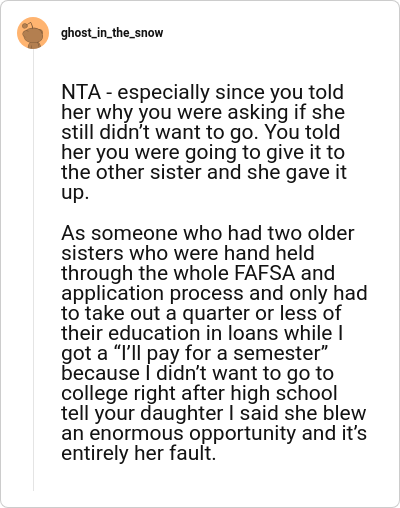Viewport: 400px width, 508px height.
Task: Click the word FAFSA in the comment
Action: pyautogui.click(x=265, y=273)
